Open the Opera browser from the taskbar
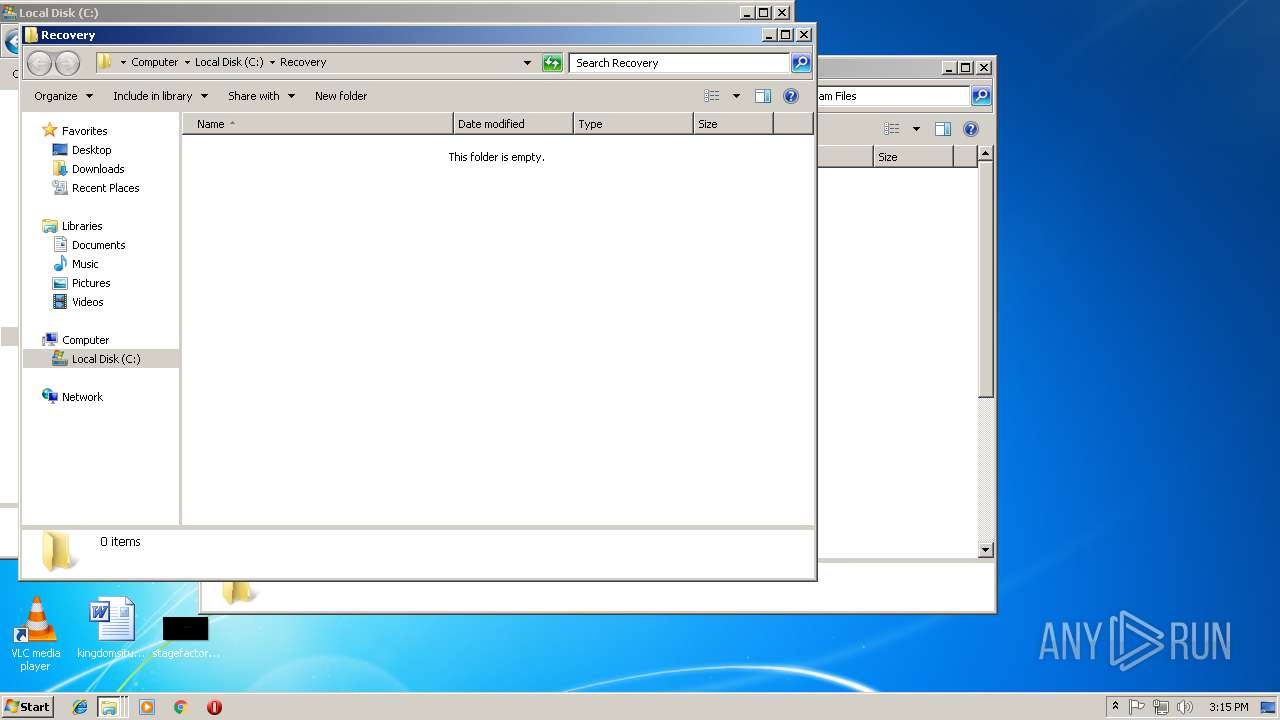The width and height of the screenshot is (1280, 720). click(214, 707)
